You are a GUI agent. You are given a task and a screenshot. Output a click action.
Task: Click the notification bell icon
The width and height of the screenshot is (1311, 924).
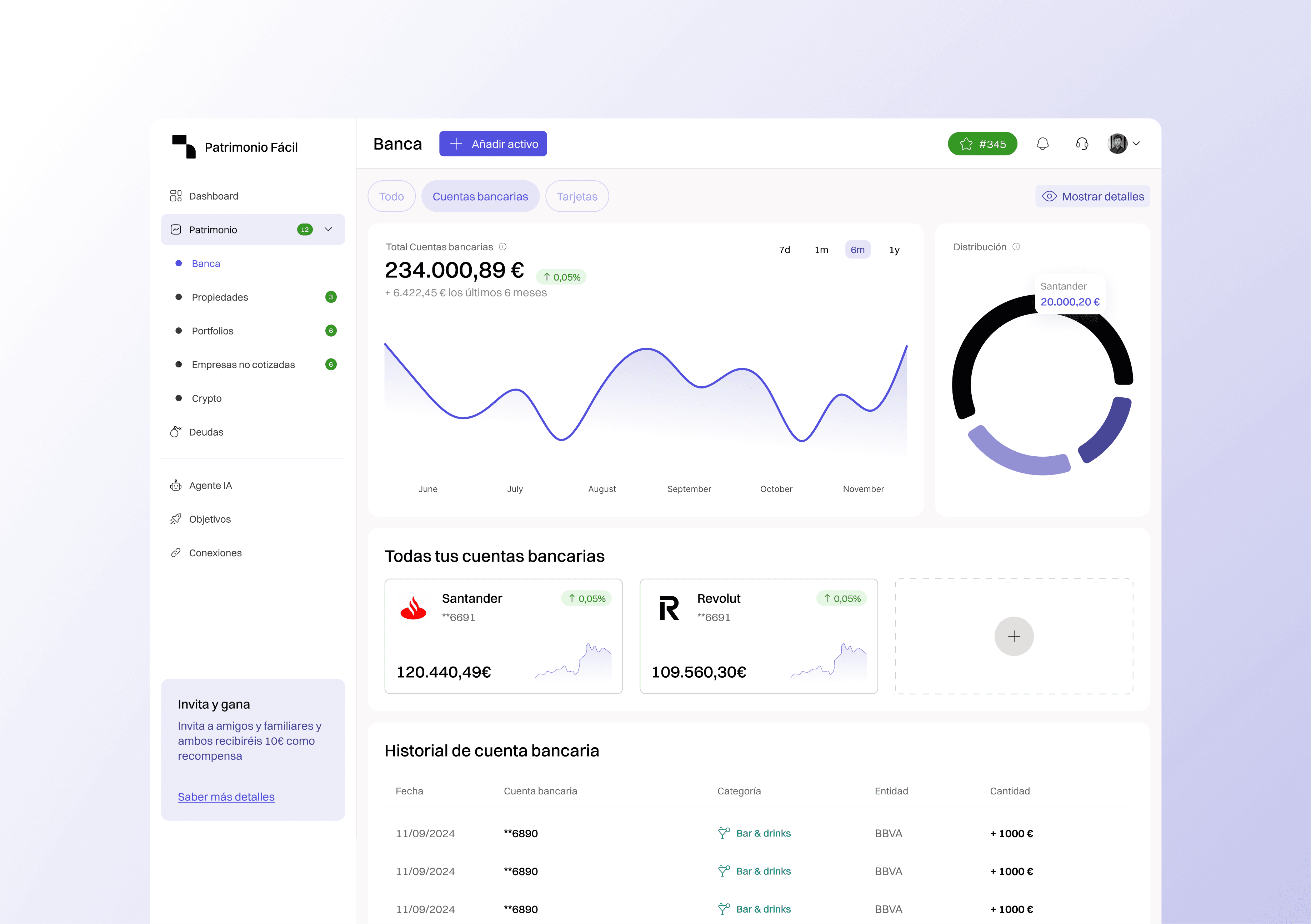coord(1042,144)
